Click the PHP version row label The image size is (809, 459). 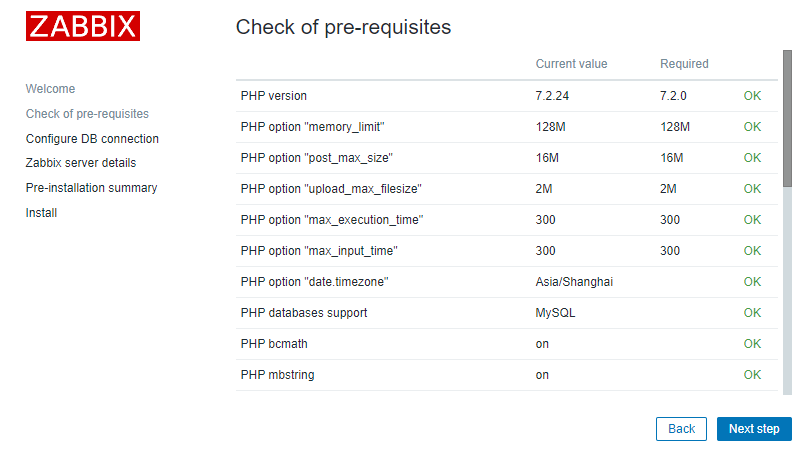[x=274, y=96]
